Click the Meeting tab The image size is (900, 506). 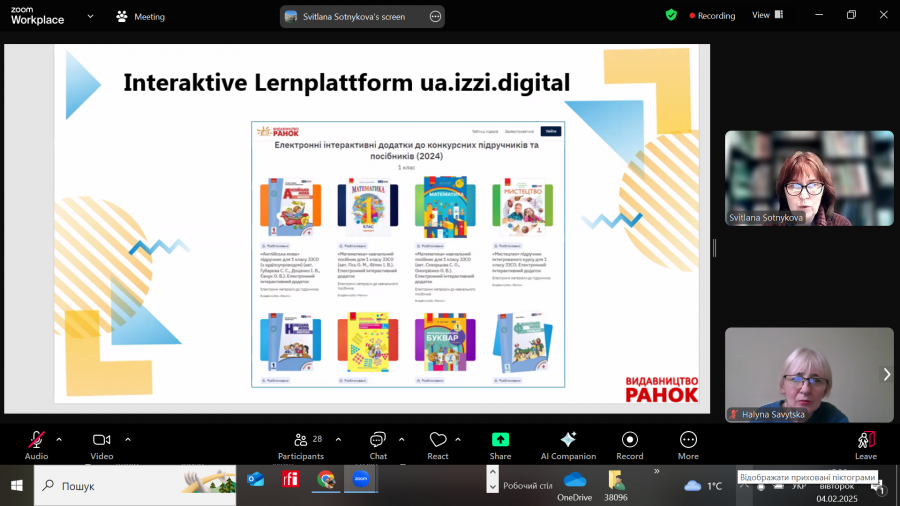click(141, 17)
